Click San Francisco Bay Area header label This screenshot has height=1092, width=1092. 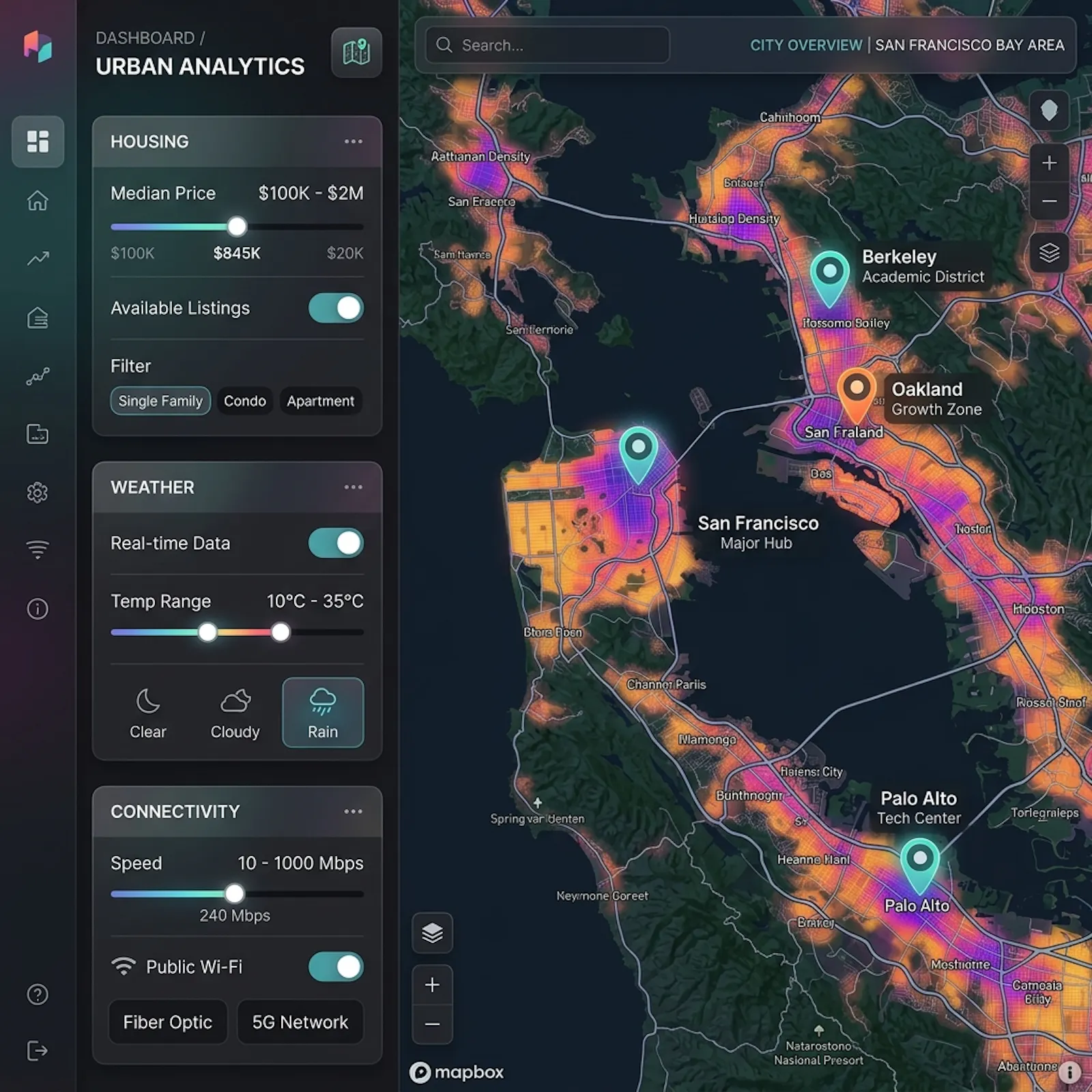click(x=970, y=45)
